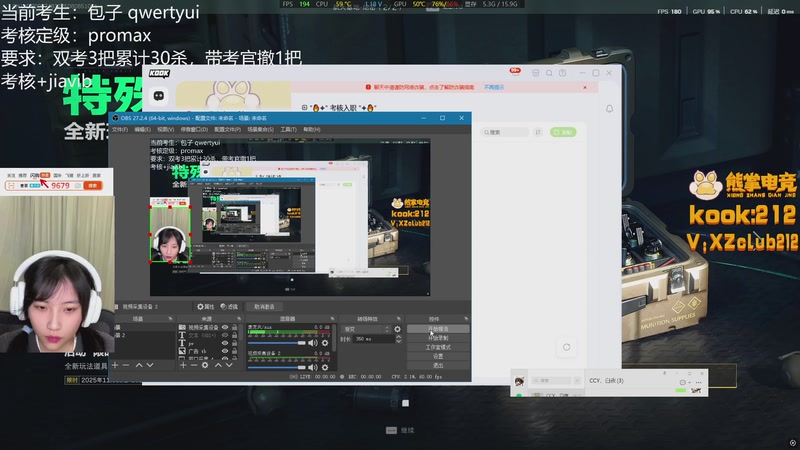800x450 pixels.
Task: Open the 滤镜 filters button in OBS
Action: (229, 307)
